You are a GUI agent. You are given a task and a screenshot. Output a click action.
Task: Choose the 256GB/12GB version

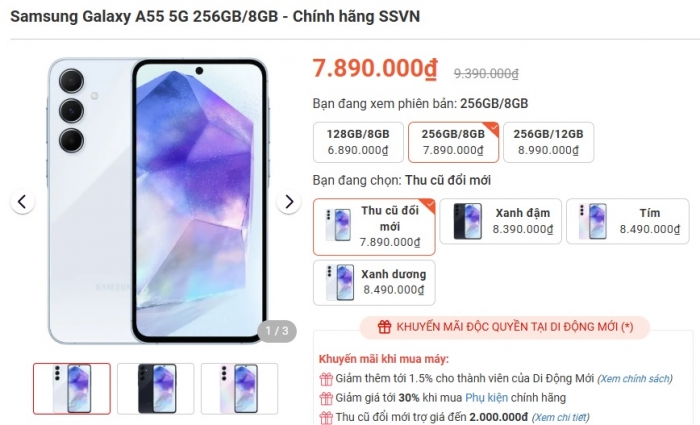pos(548,142)
